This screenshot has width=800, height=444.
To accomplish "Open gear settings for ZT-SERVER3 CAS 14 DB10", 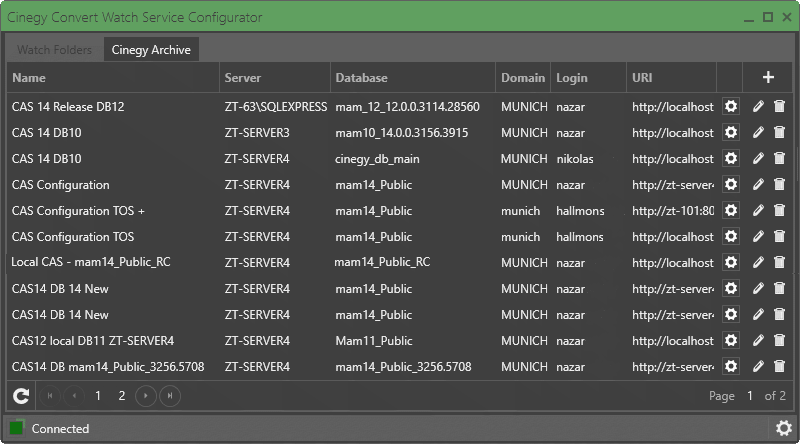I will point(731,132).
